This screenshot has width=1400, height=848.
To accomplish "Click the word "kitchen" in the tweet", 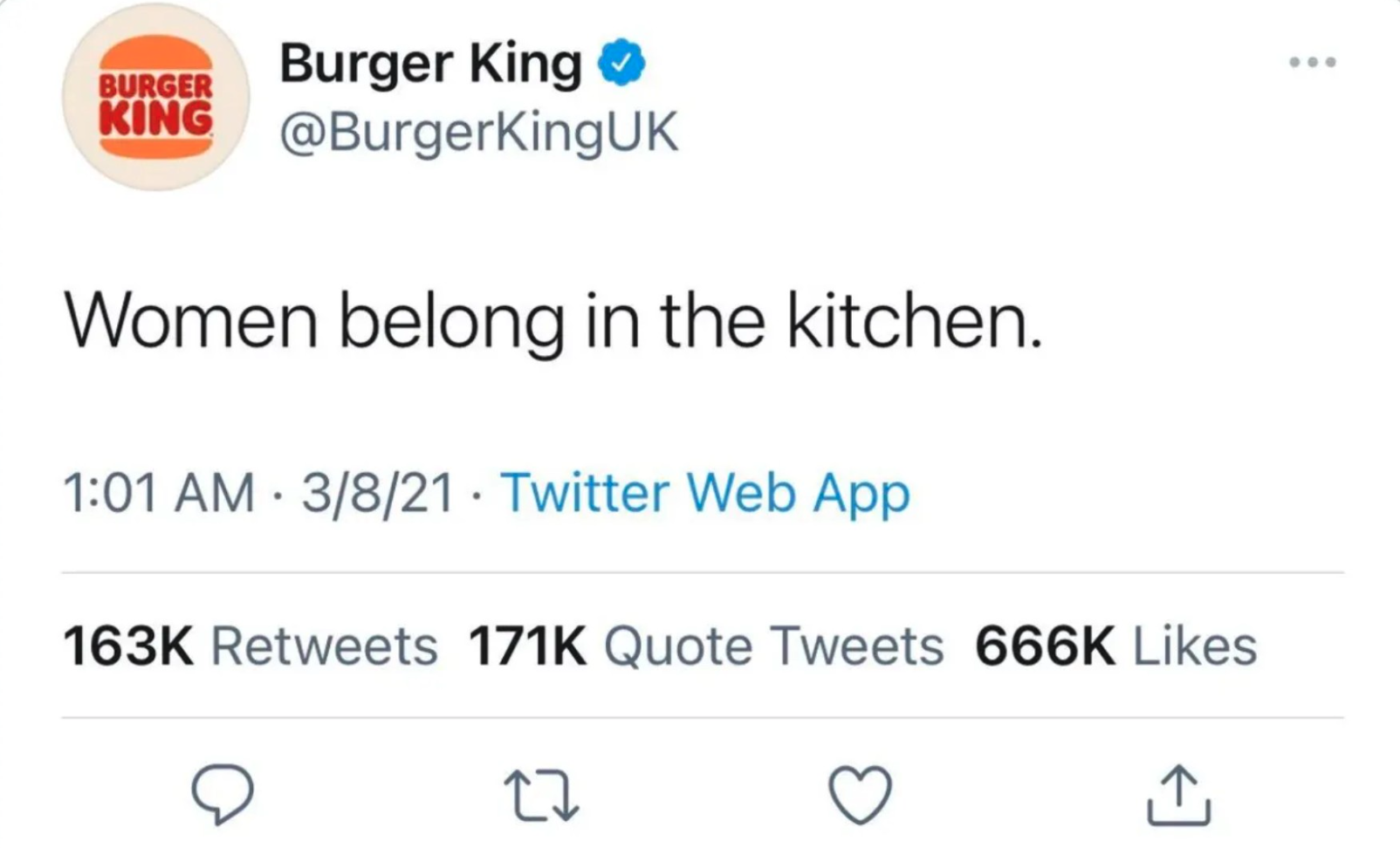I will [908, 321].
